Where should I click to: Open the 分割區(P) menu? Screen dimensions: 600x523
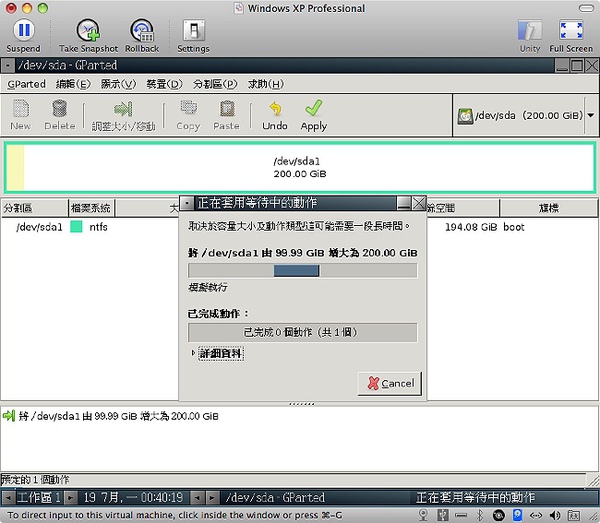(215, 84)
